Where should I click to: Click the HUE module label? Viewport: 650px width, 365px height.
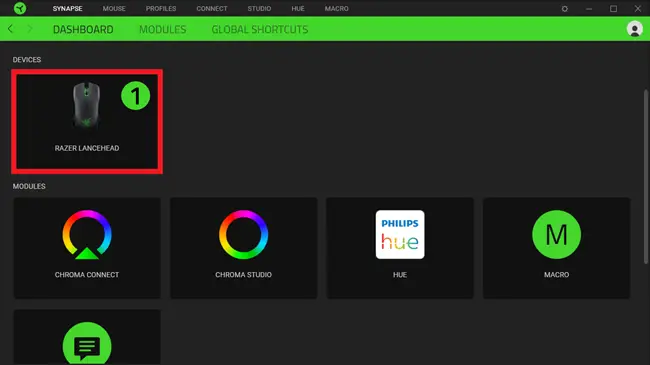pos(400,275)
